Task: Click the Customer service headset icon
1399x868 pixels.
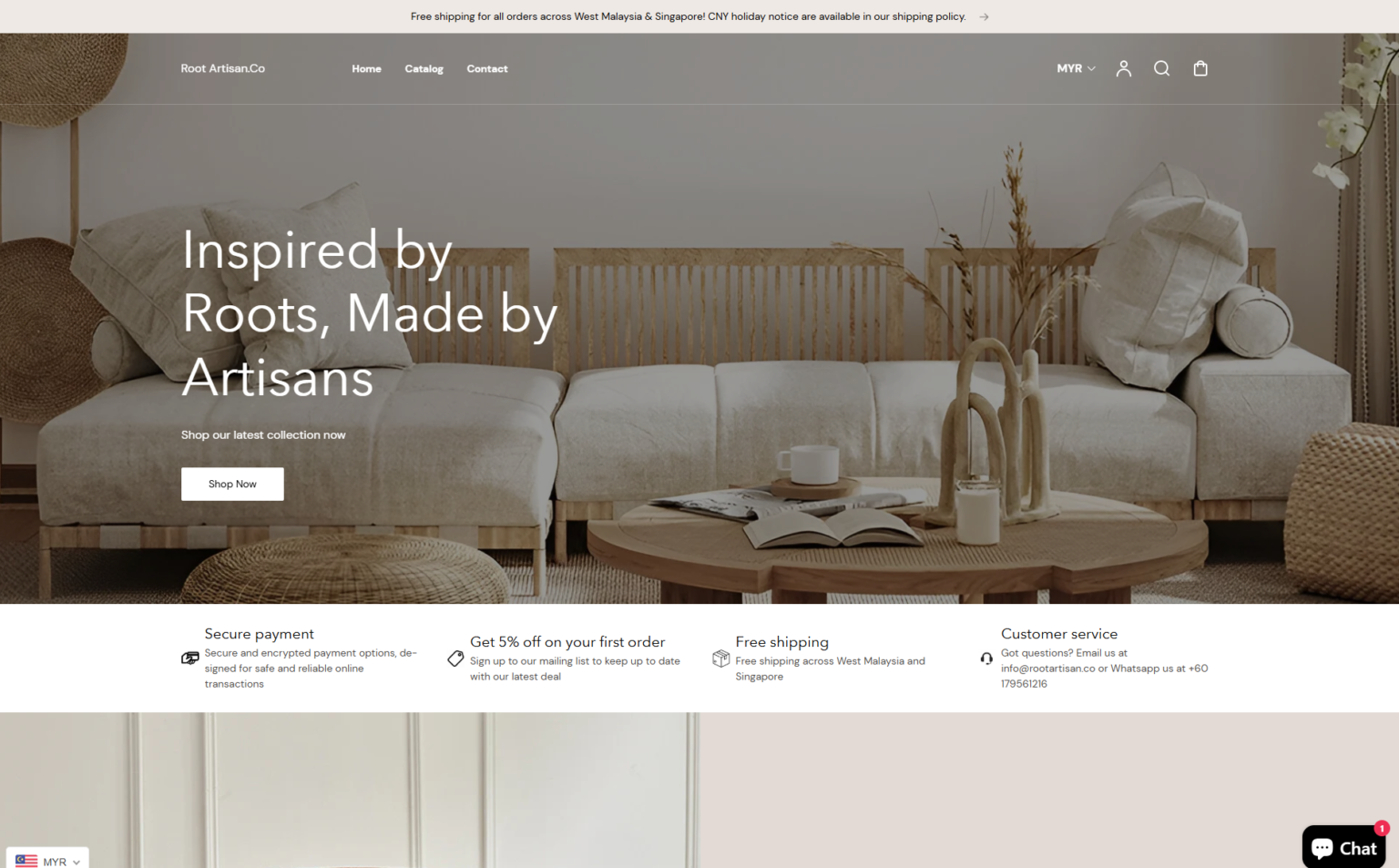Action: point(986,658)
